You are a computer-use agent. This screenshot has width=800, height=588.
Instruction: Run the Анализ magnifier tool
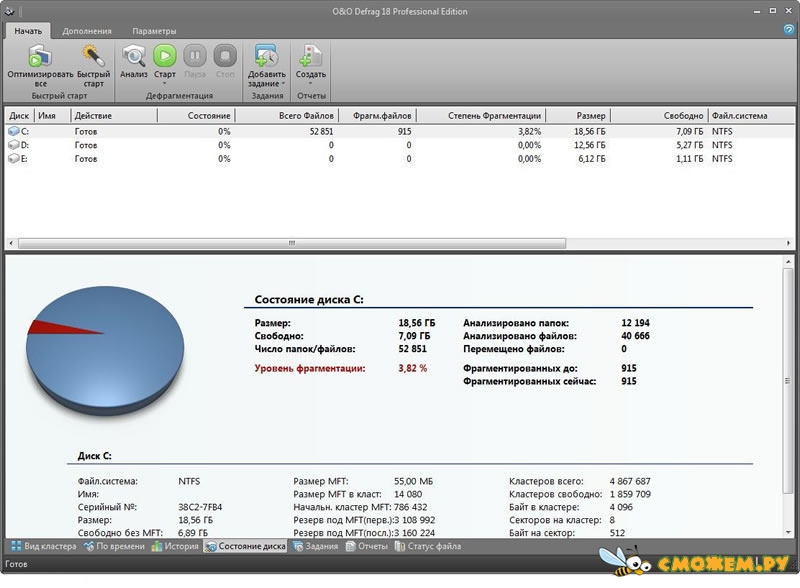(x=134, y=56)
